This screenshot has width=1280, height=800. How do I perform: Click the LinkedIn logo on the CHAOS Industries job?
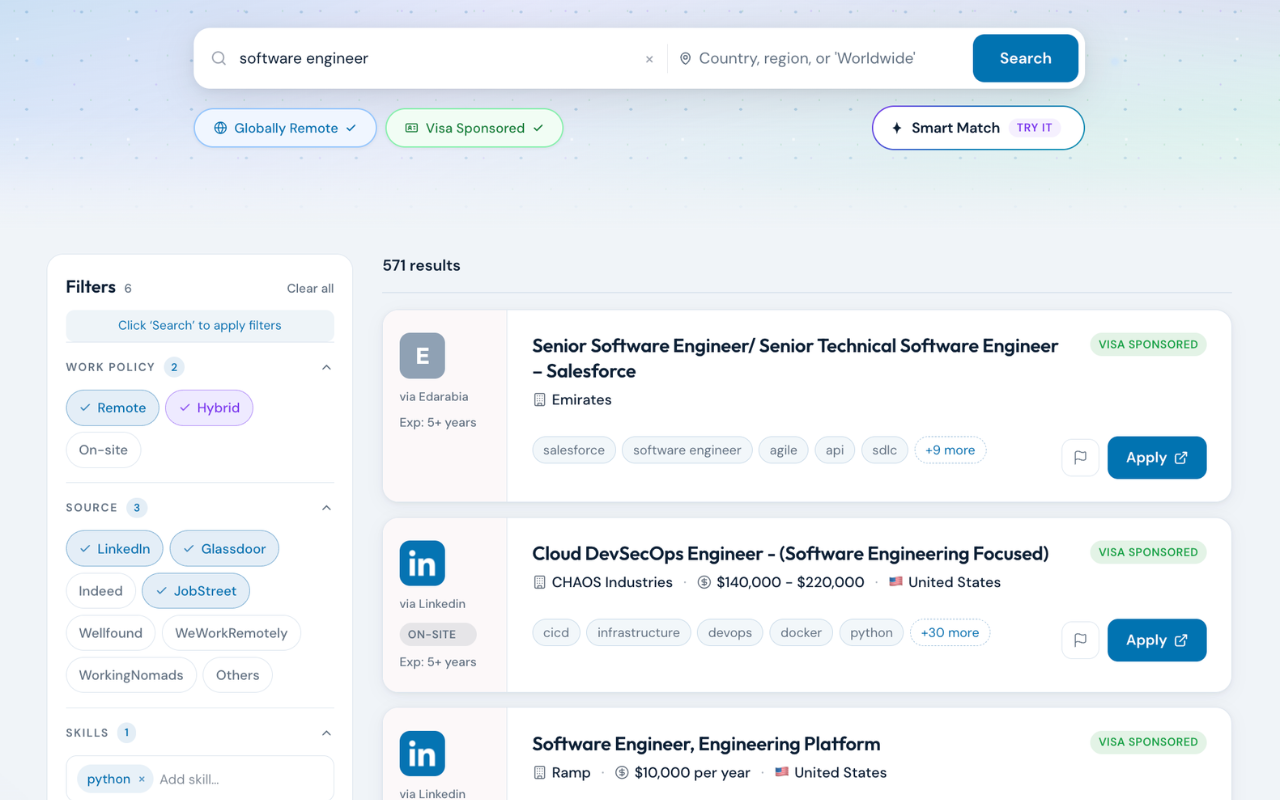422,563
